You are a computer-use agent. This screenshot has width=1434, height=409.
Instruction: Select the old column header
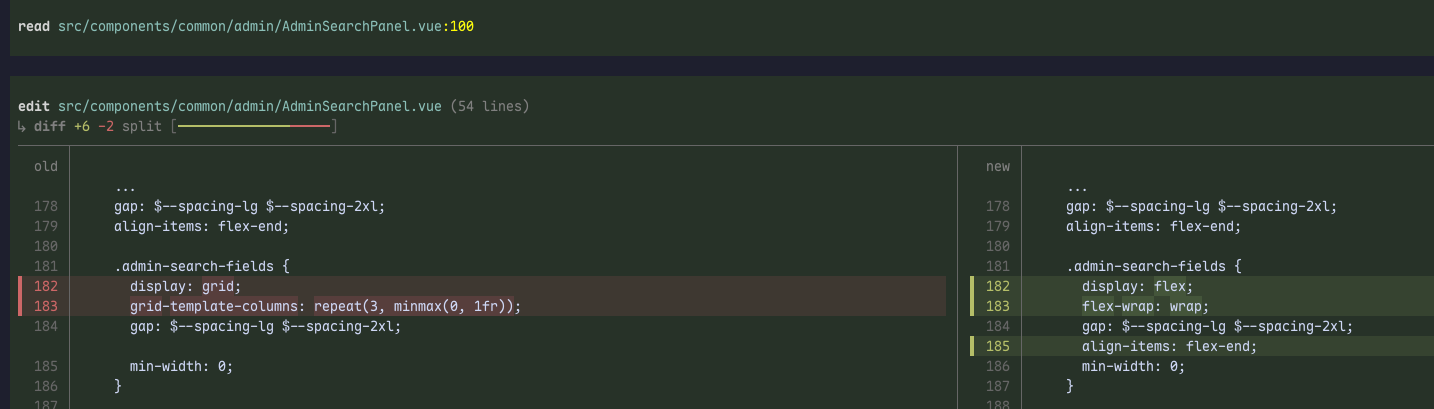(x=46, y=166)
